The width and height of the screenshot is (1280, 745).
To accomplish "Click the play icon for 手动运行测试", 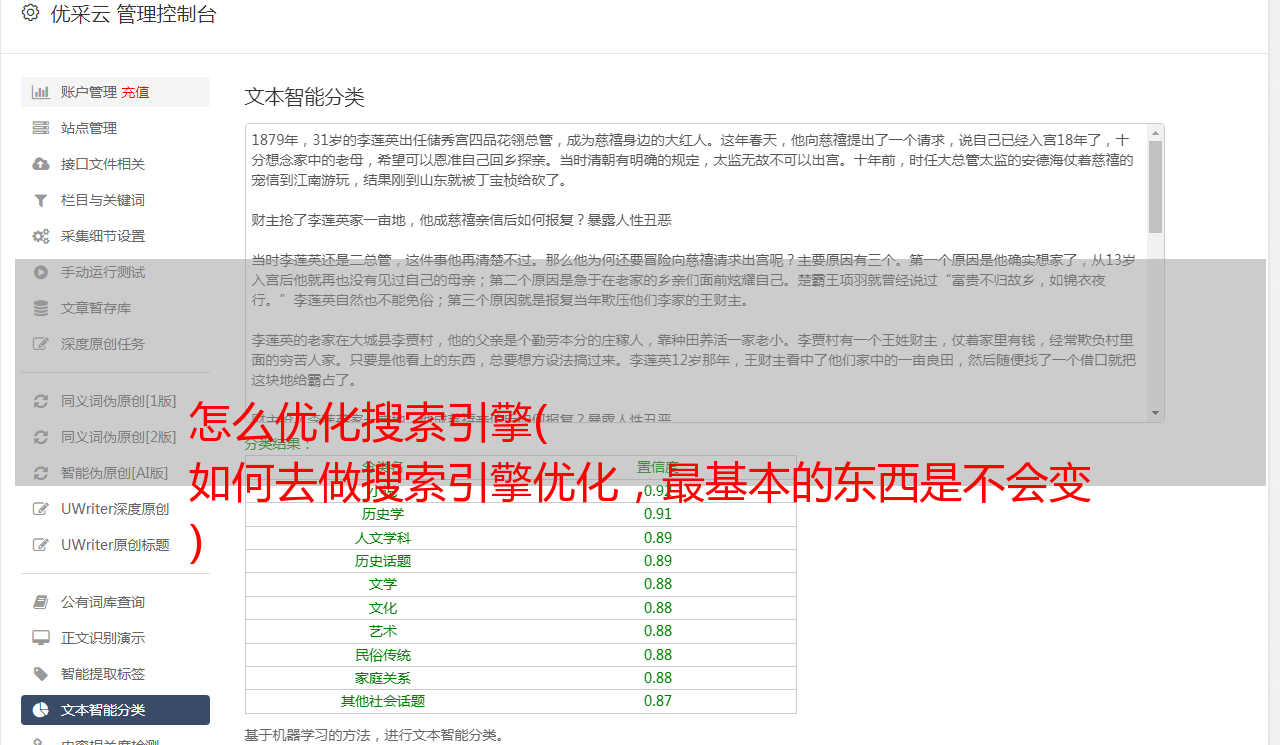I will pyautogui.click(x=41, y=272).
